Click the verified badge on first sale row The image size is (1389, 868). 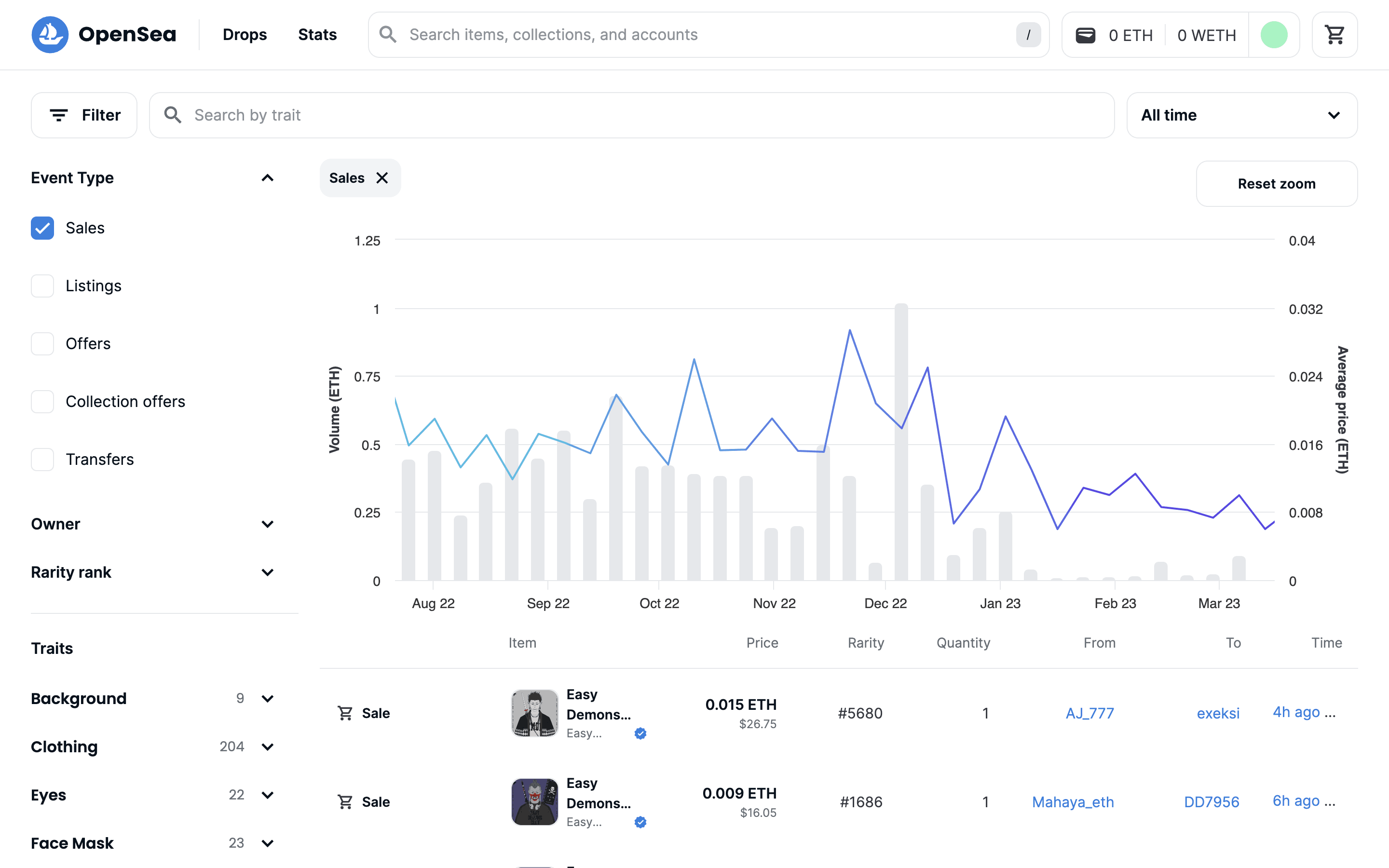[640, 733]
